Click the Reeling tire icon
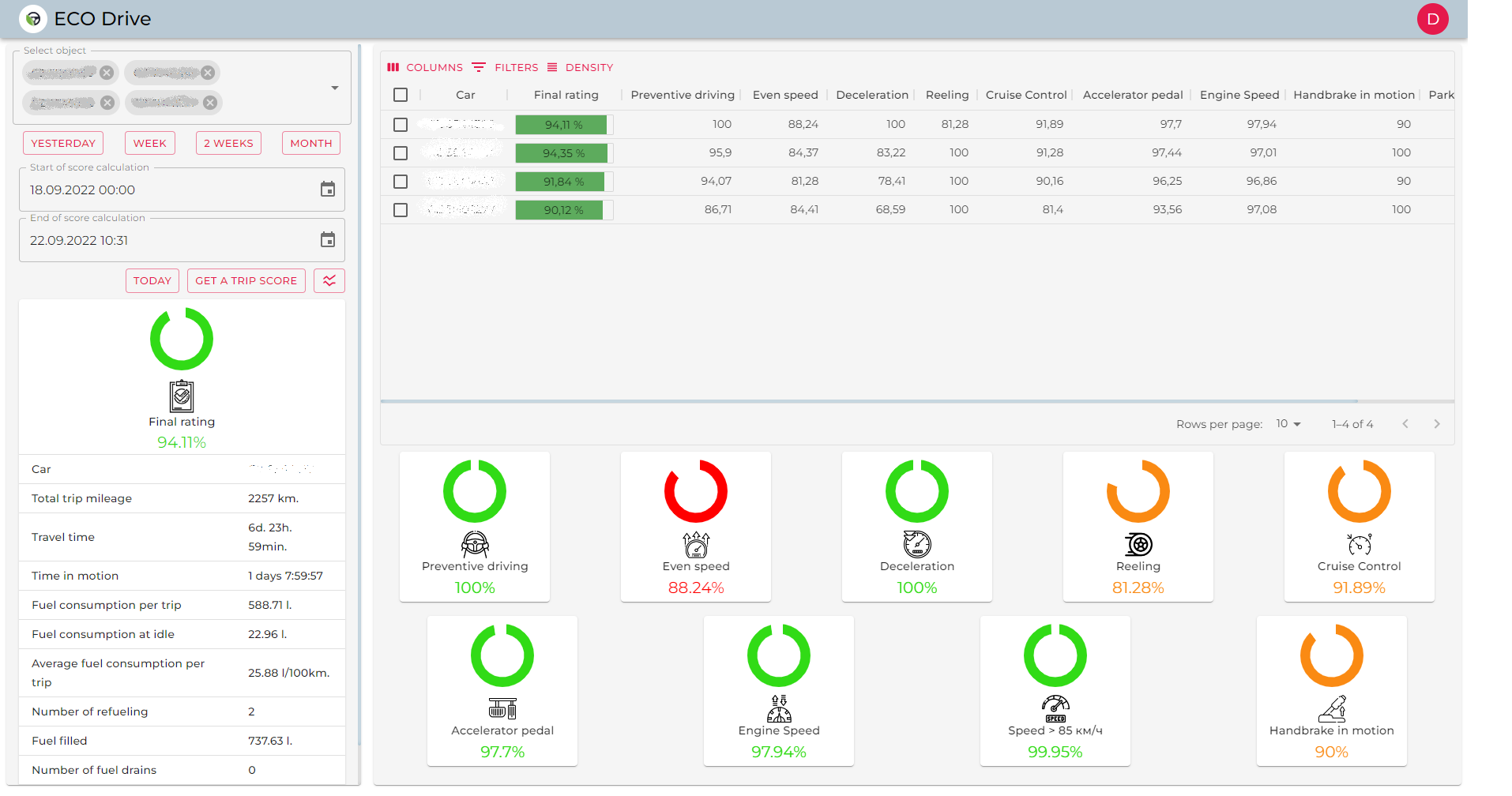The width and height of the screenshot is (1512, 796). click(1138, 545)
